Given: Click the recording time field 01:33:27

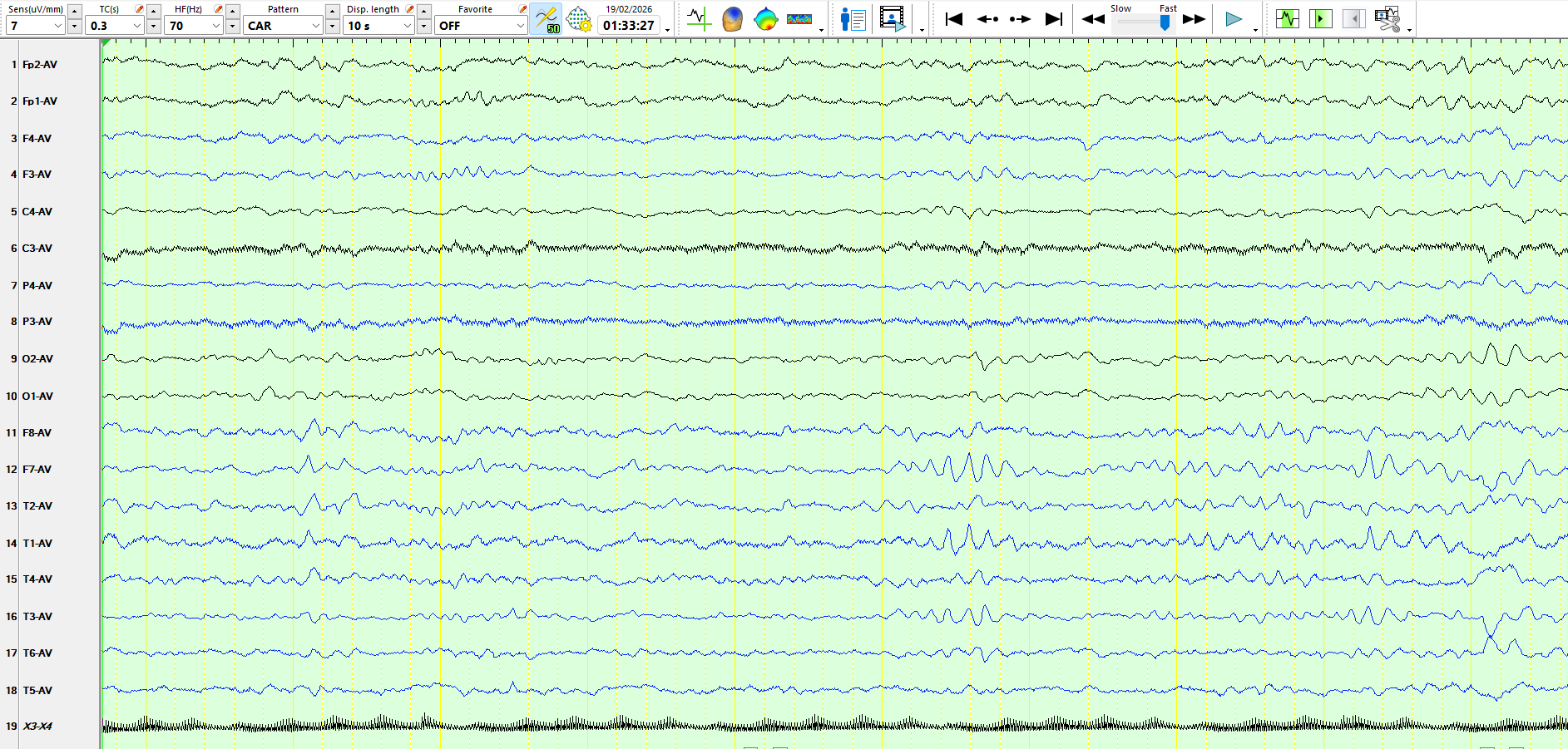Looking at the screenshot, I should tap(629, 26).
